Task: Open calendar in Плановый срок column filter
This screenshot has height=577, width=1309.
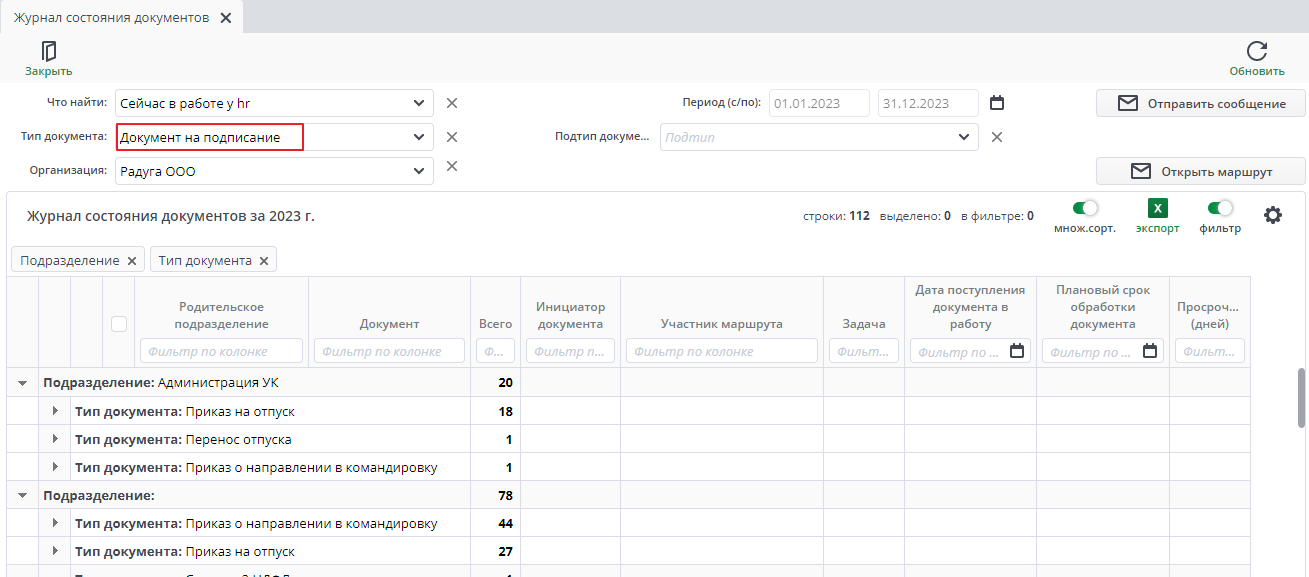Action: (1150, 351)
